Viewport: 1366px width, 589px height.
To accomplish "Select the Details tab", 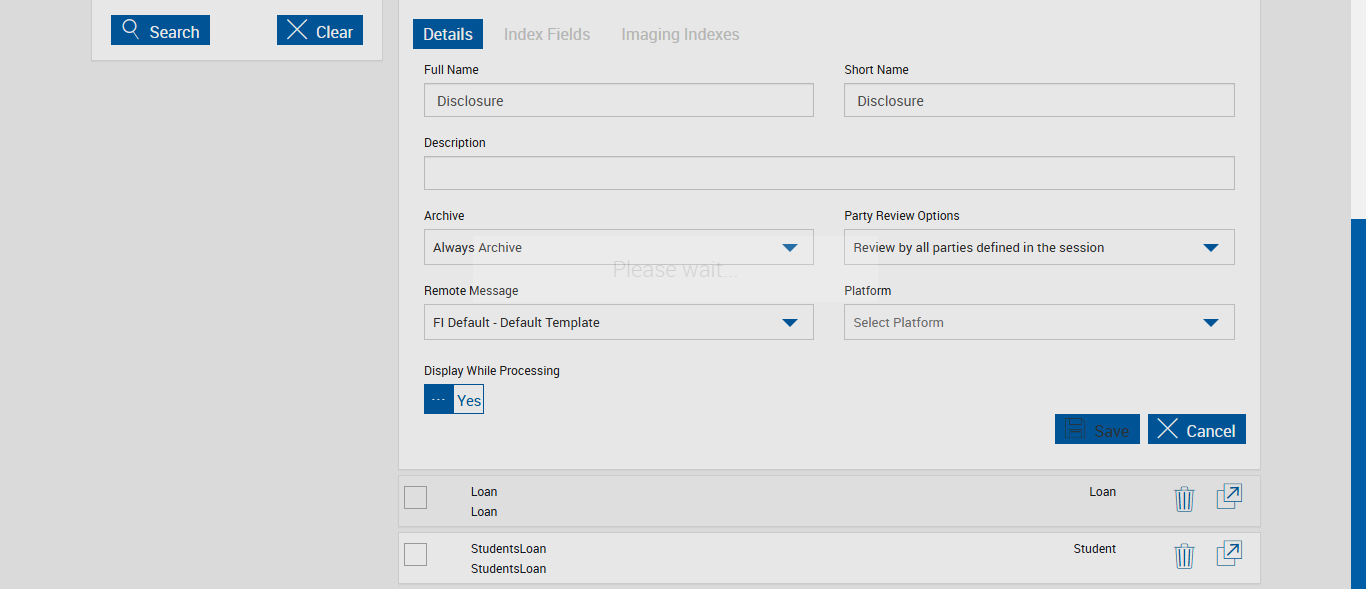I will [448, 35].
